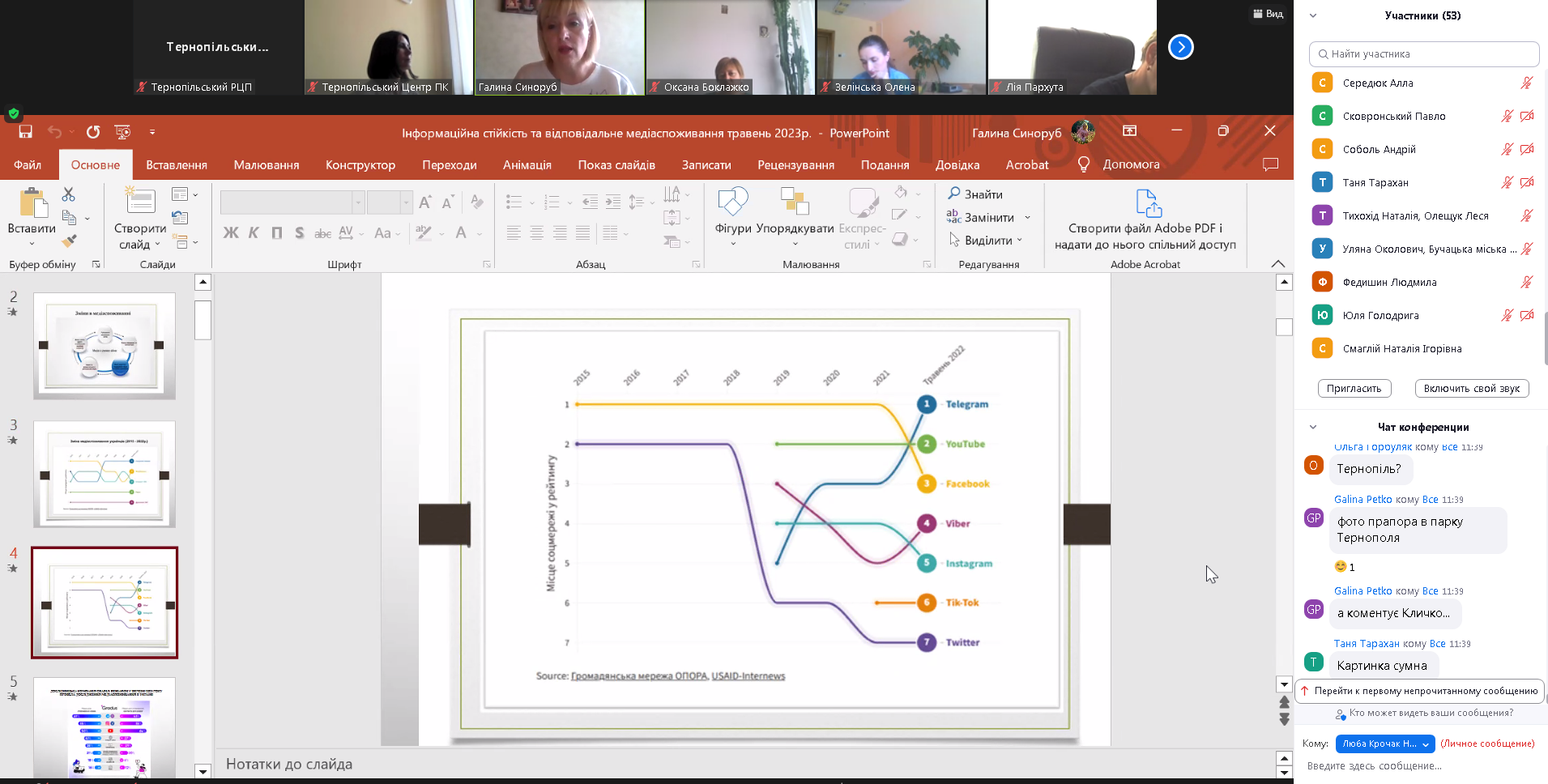Jump to previous slide with the double up arrow
1548x784 pixels.
1284,702
